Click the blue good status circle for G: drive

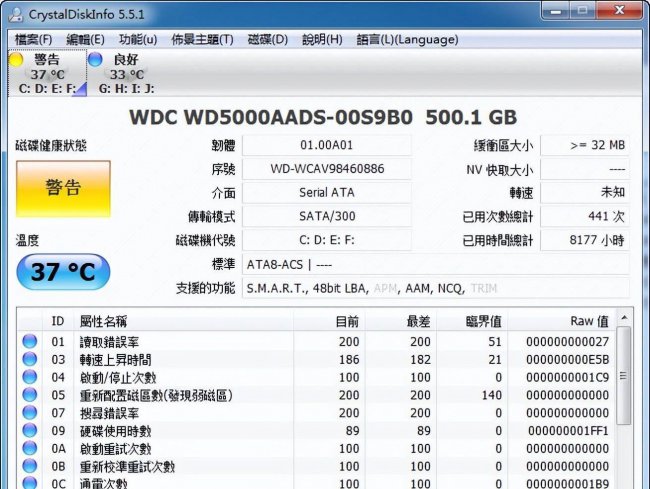coord(95,59)
